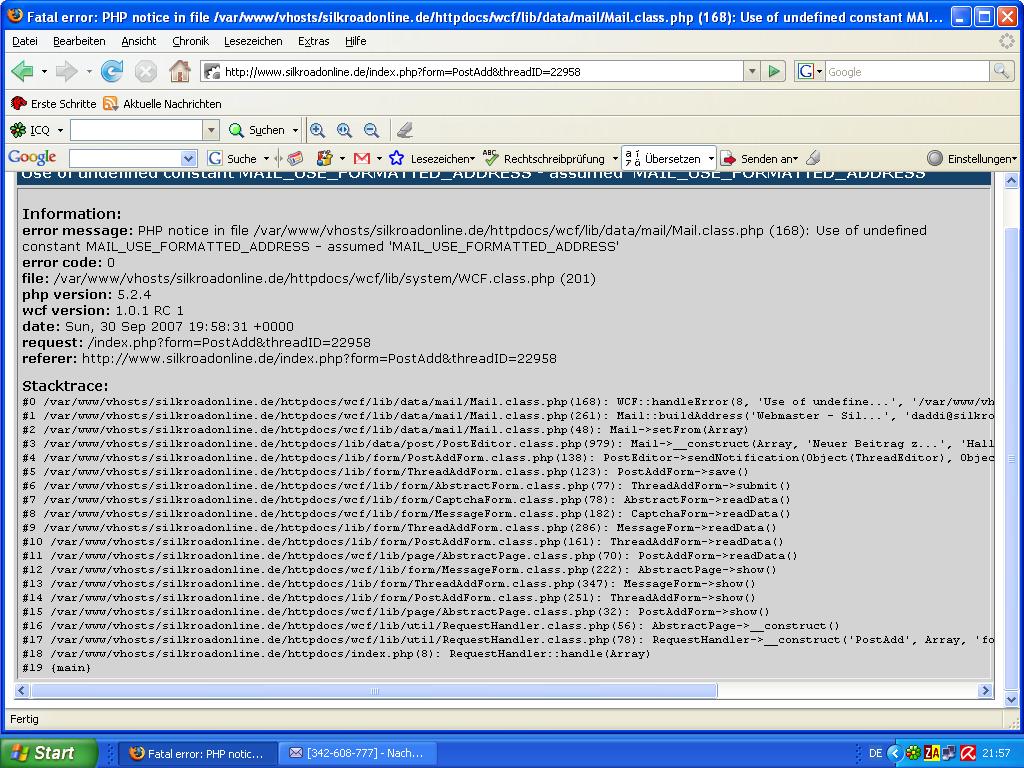The image size is (1024, 768).
Task: Go to the Home page icon
Action: click(x=180, y=71)
